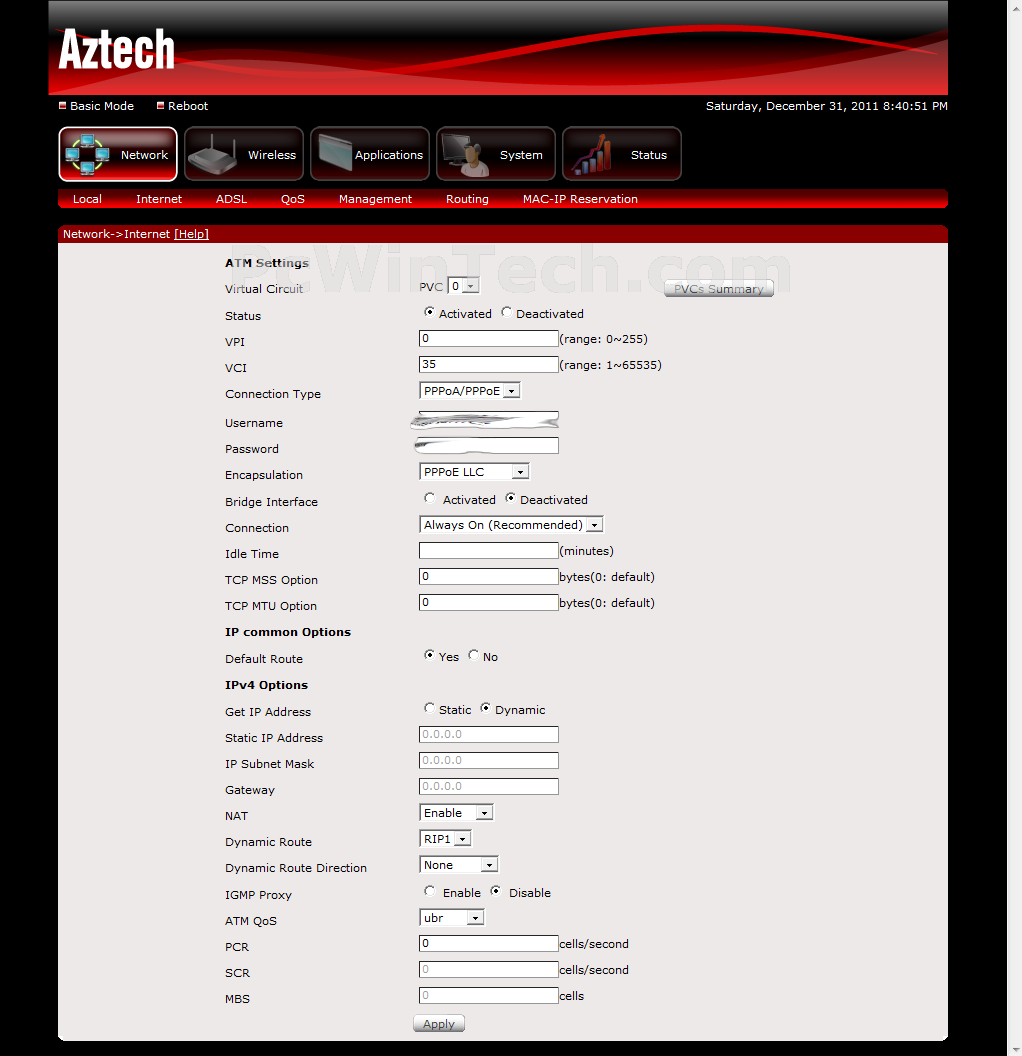Click the Gateway field
The width and height of the screenshot is (1022, 1056).
point(489,787)
